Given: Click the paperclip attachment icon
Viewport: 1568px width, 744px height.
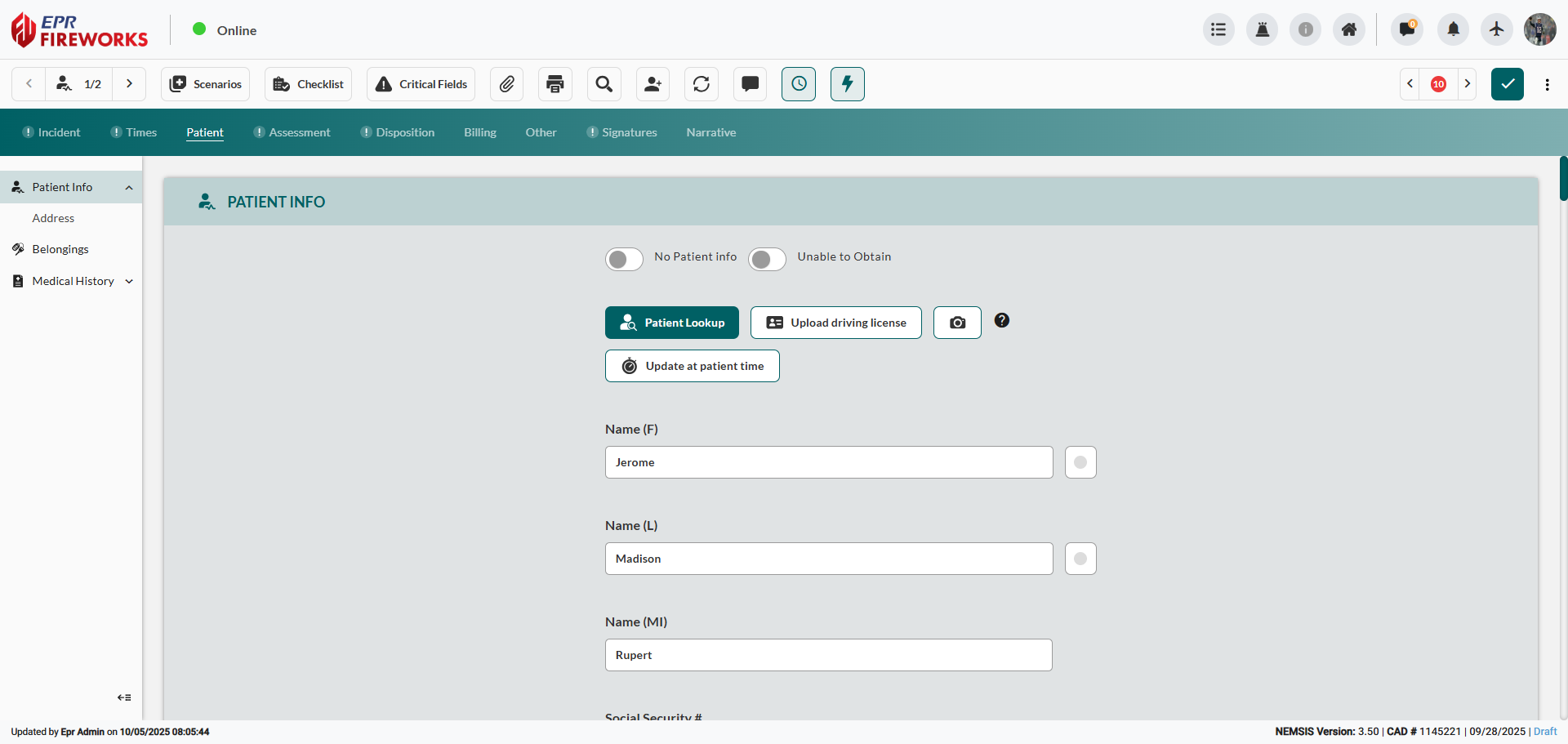Looking at the screenshot, I should coord(506,84).
